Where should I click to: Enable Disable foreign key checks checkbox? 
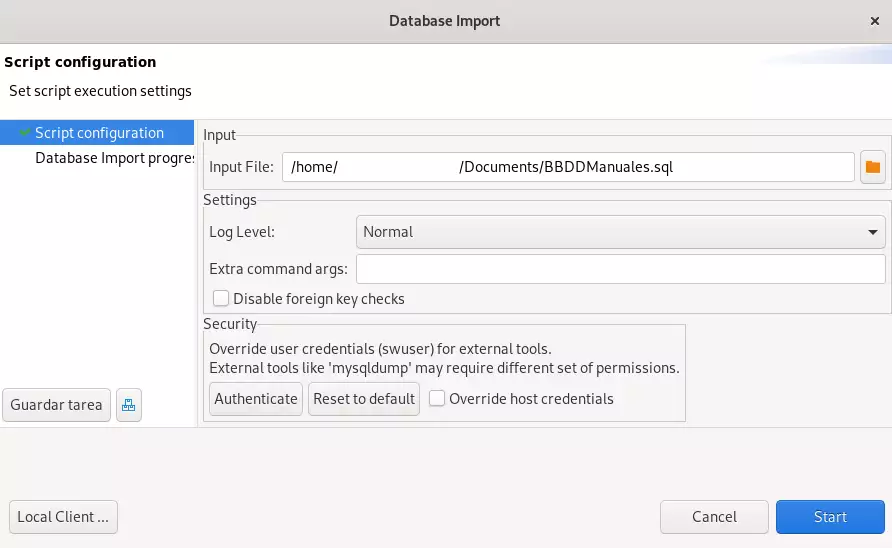(222, 299)
